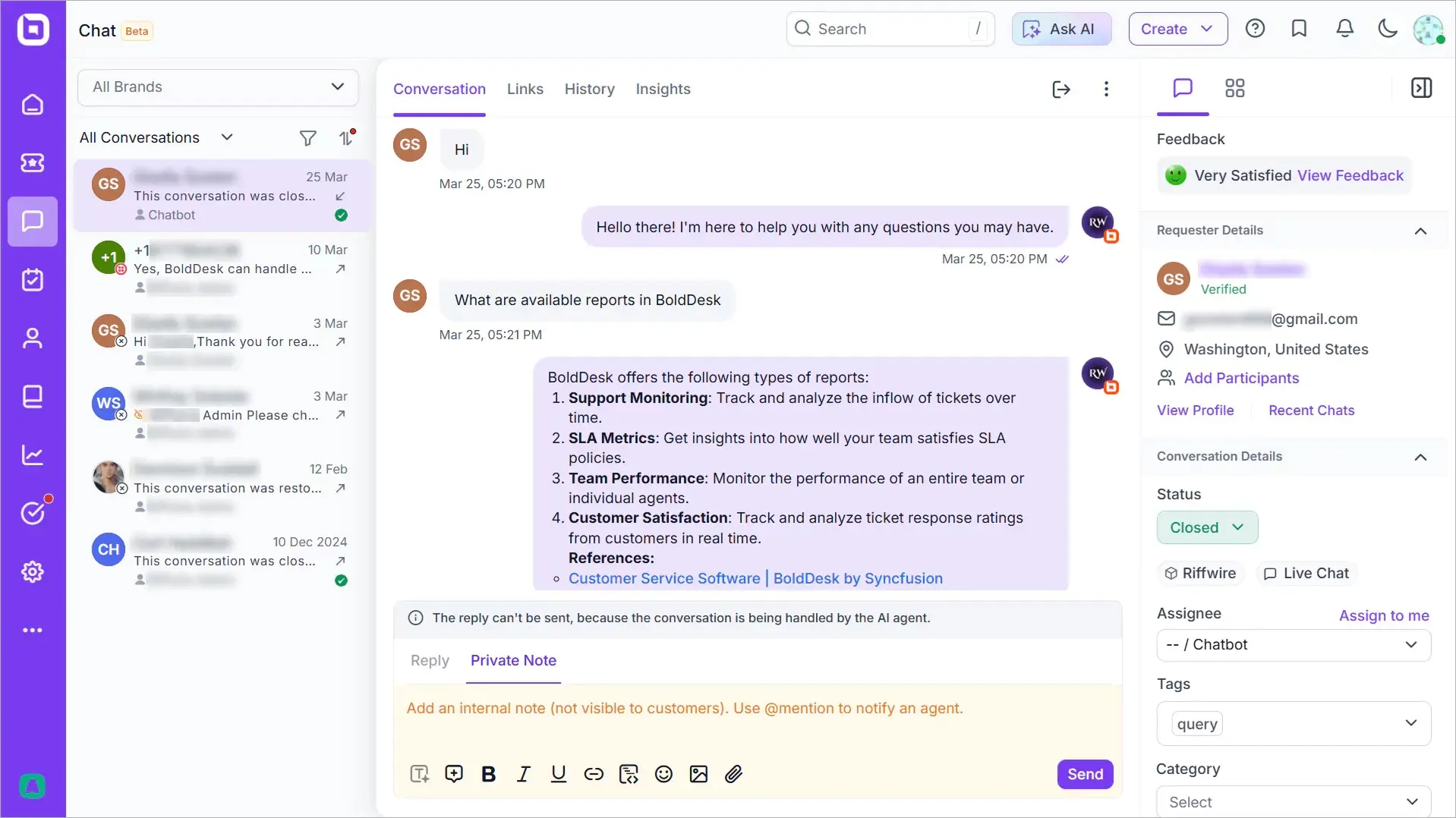Open the Tickets icon in the sidebar
Image resolution: width=1456 pixels, height=818 pixels.
tap(33, 162)
